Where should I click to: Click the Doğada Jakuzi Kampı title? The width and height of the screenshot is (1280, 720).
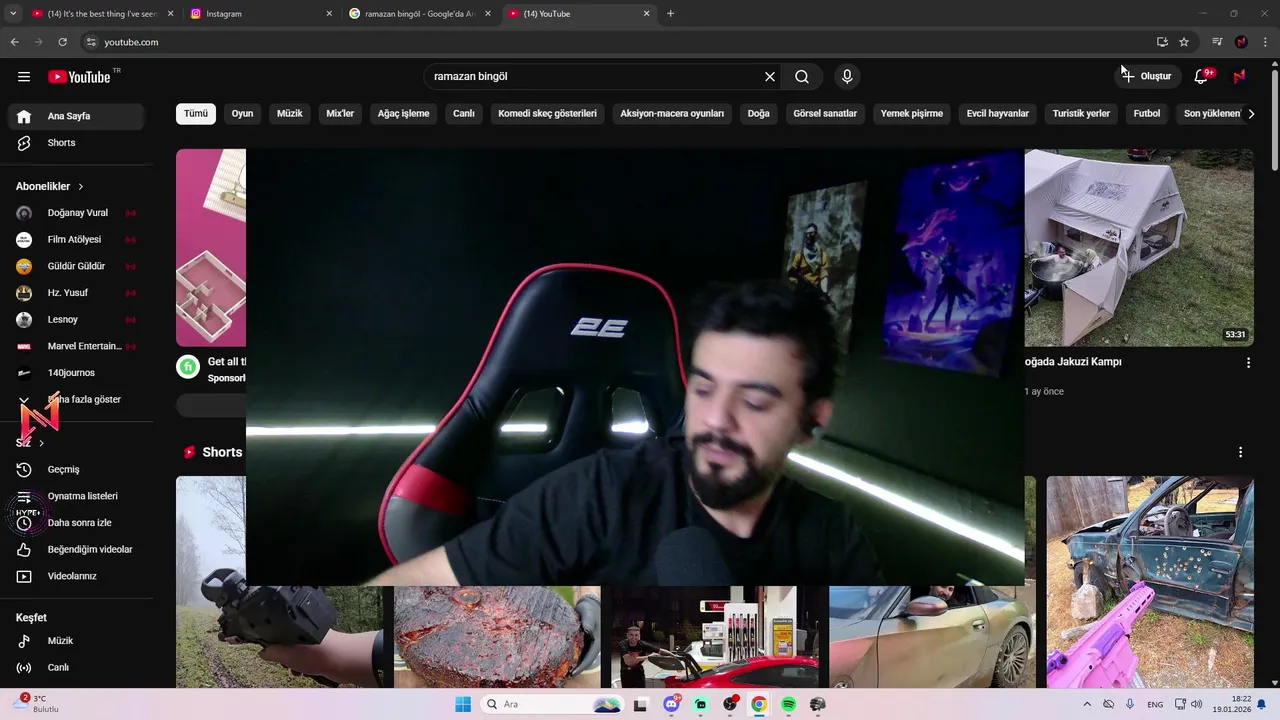(1073, 362)
